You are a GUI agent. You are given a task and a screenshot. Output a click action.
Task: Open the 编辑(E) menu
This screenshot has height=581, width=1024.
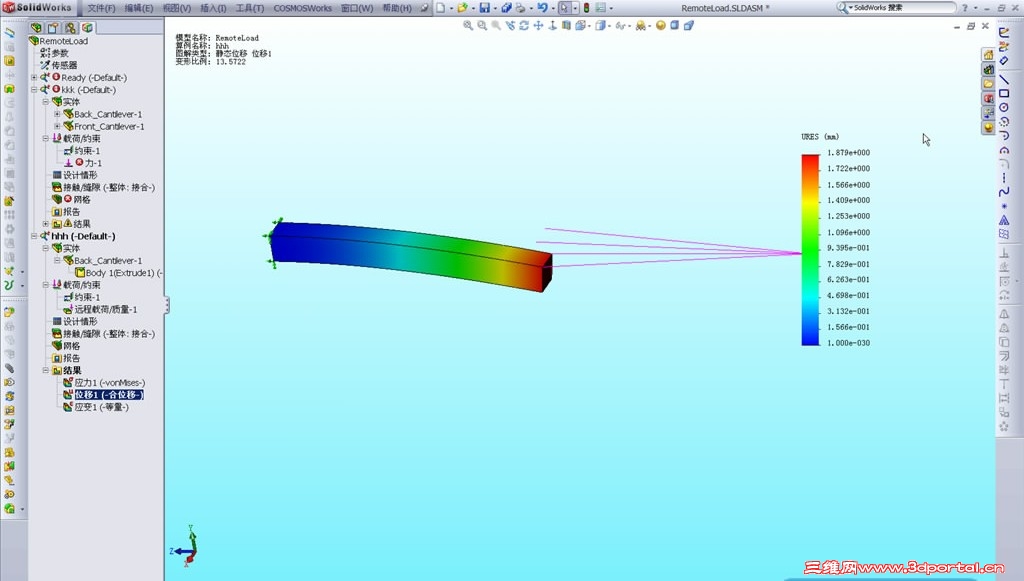coord(138,8)
